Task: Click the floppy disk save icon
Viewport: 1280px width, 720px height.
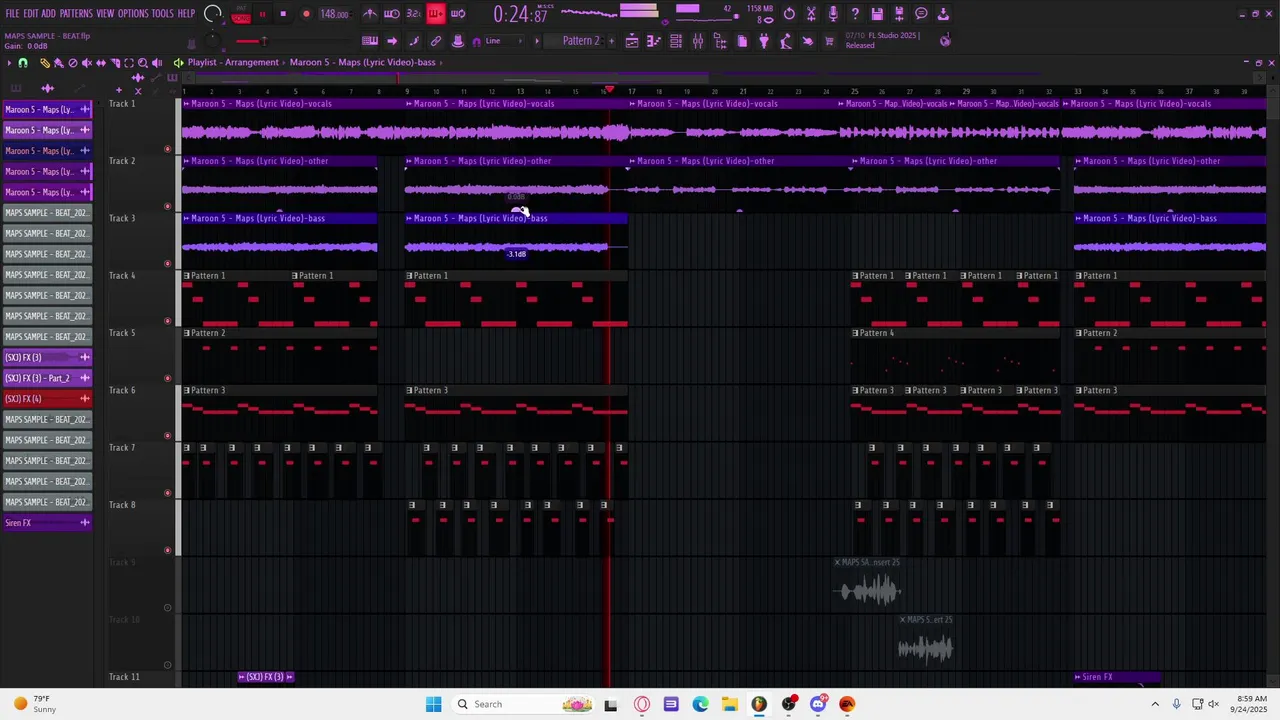Action: (877, 14)
